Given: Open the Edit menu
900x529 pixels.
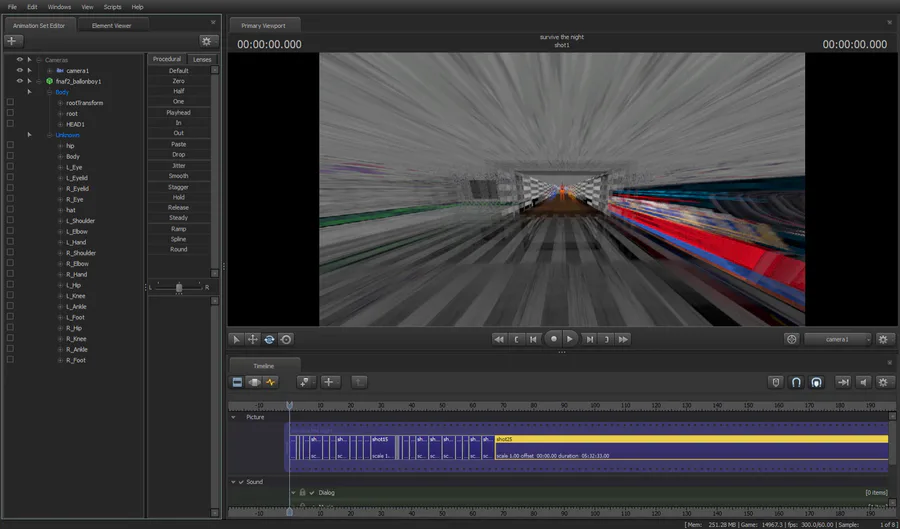Looking at the screenshot, I should click(x=32, y=7).
